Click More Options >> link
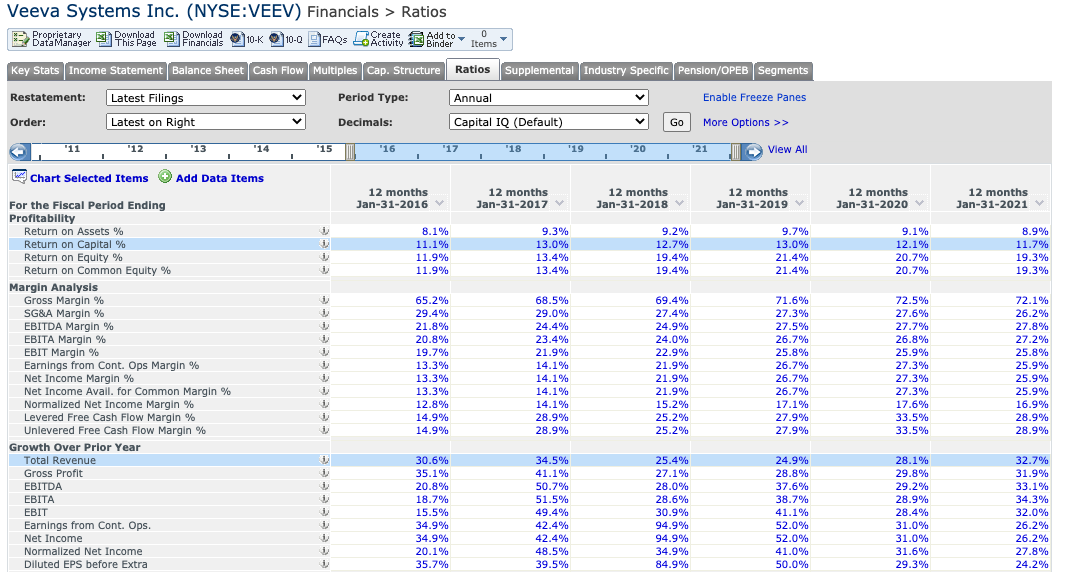The image size is (1065, 572). (x=746, y=122)
